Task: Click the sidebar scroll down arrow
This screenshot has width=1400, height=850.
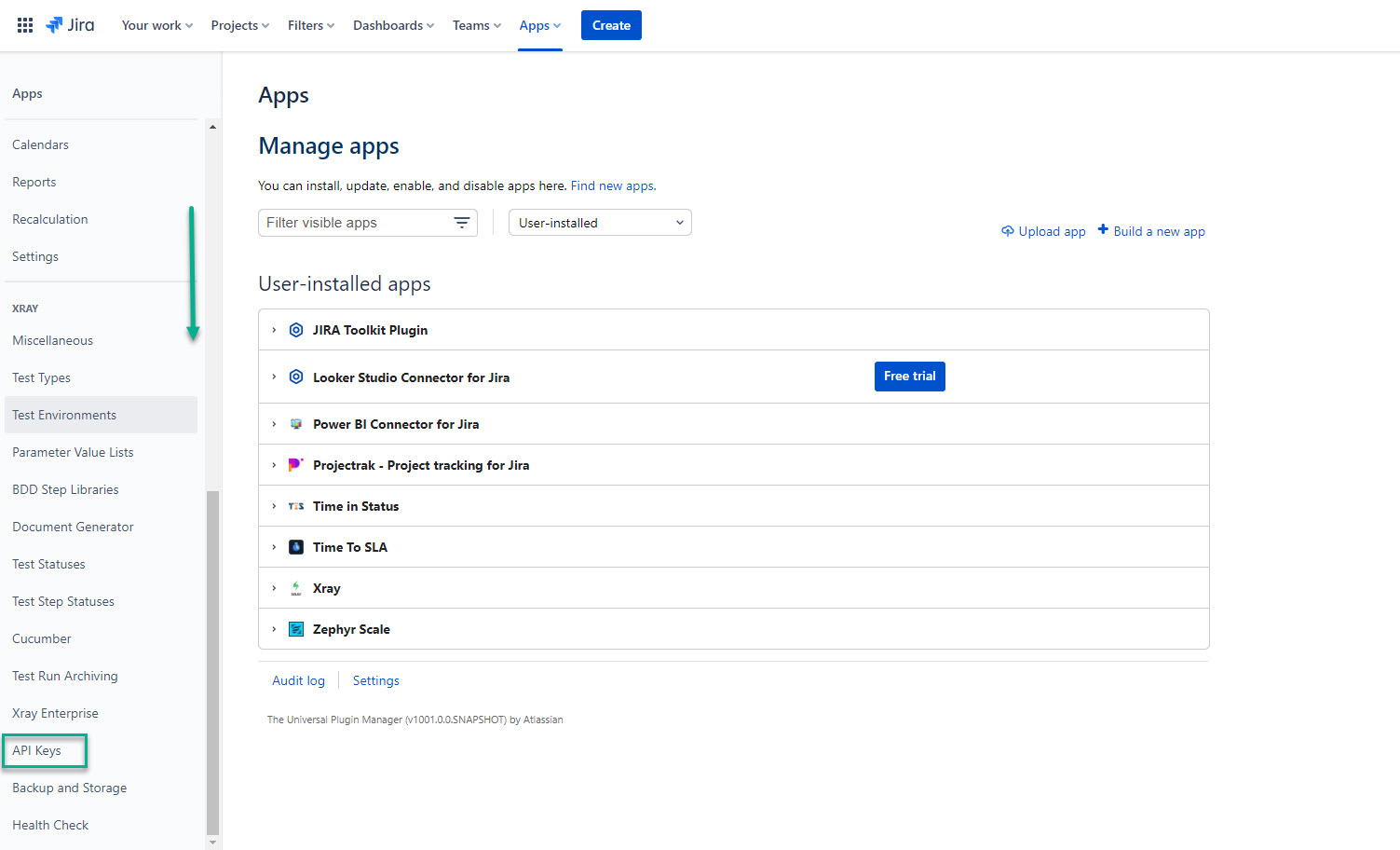Action: 212,843
